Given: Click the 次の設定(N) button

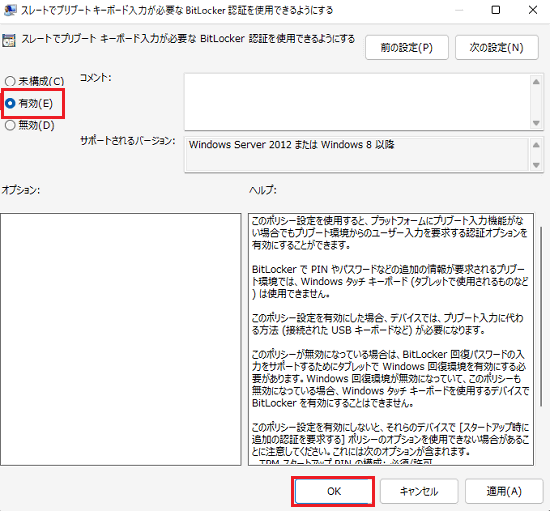Looking at the screenshot, I should tap(496, 47).
